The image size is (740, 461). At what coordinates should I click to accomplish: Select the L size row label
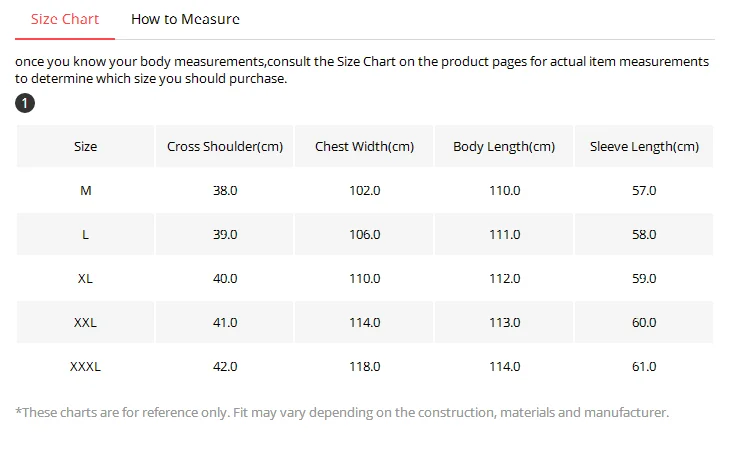click(x=85, y=235)
